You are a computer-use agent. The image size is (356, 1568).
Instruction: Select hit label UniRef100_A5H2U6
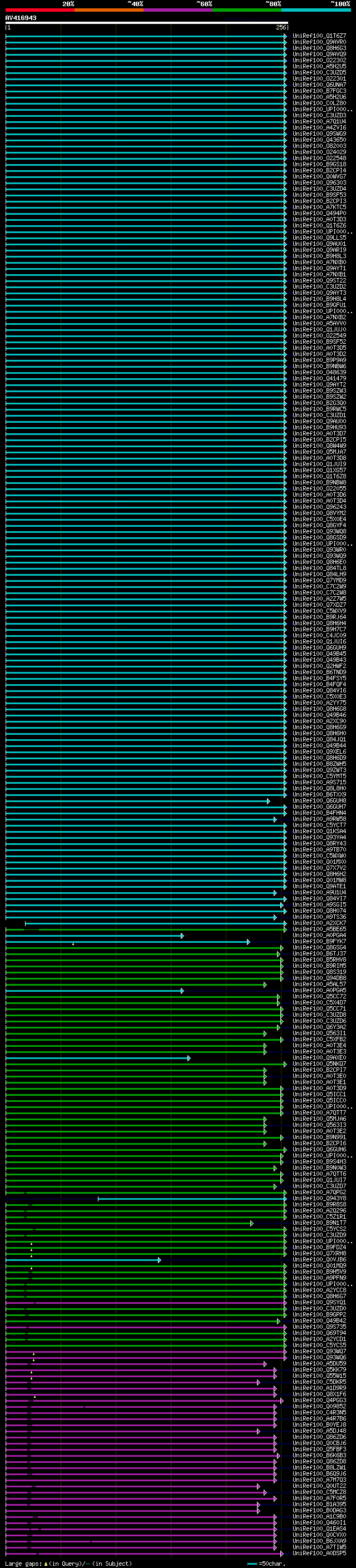(319, 97)
